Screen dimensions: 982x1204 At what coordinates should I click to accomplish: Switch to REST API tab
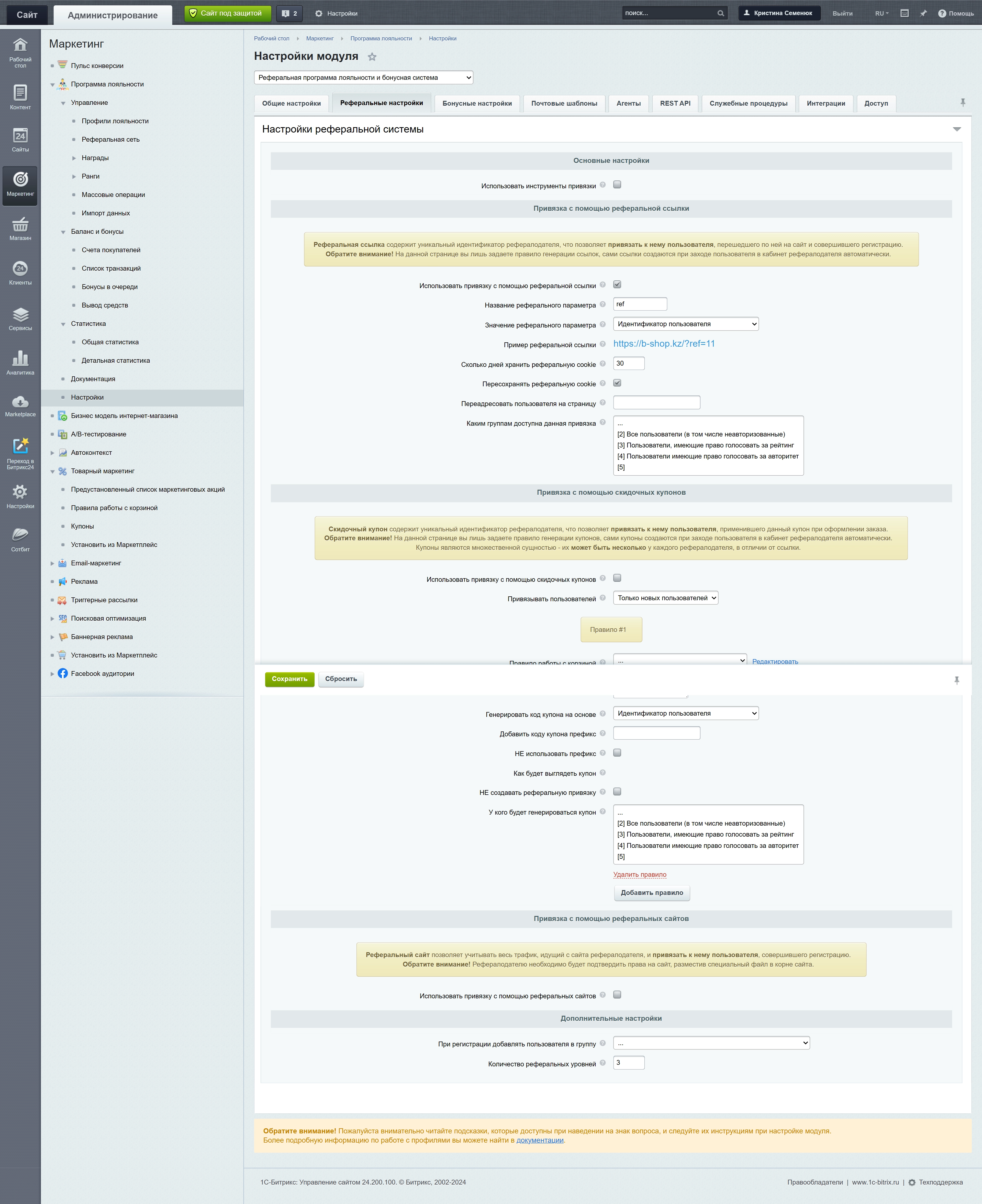point(675,104)
